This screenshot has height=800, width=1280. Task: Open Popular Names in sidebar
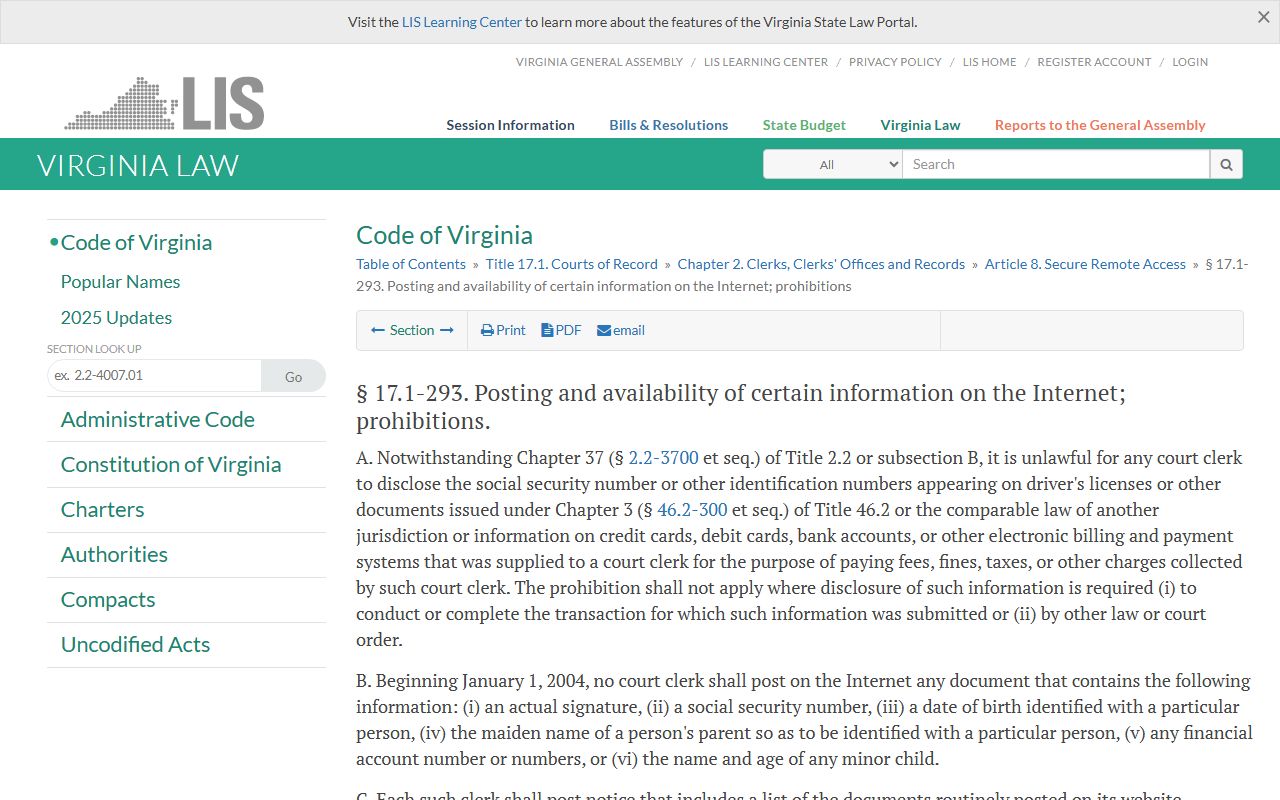click(x=120, y=282)
